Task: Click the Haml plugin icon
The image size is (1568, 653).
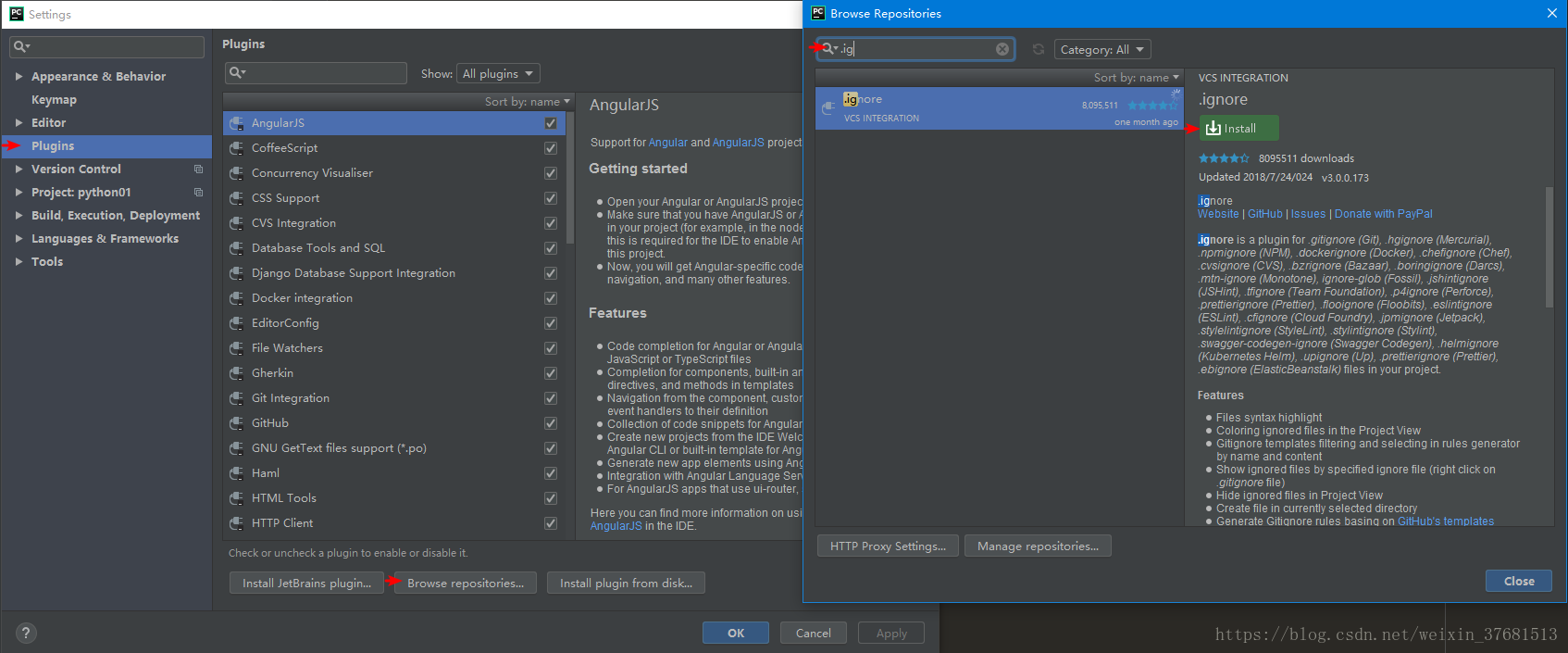Action: point(237,473)
